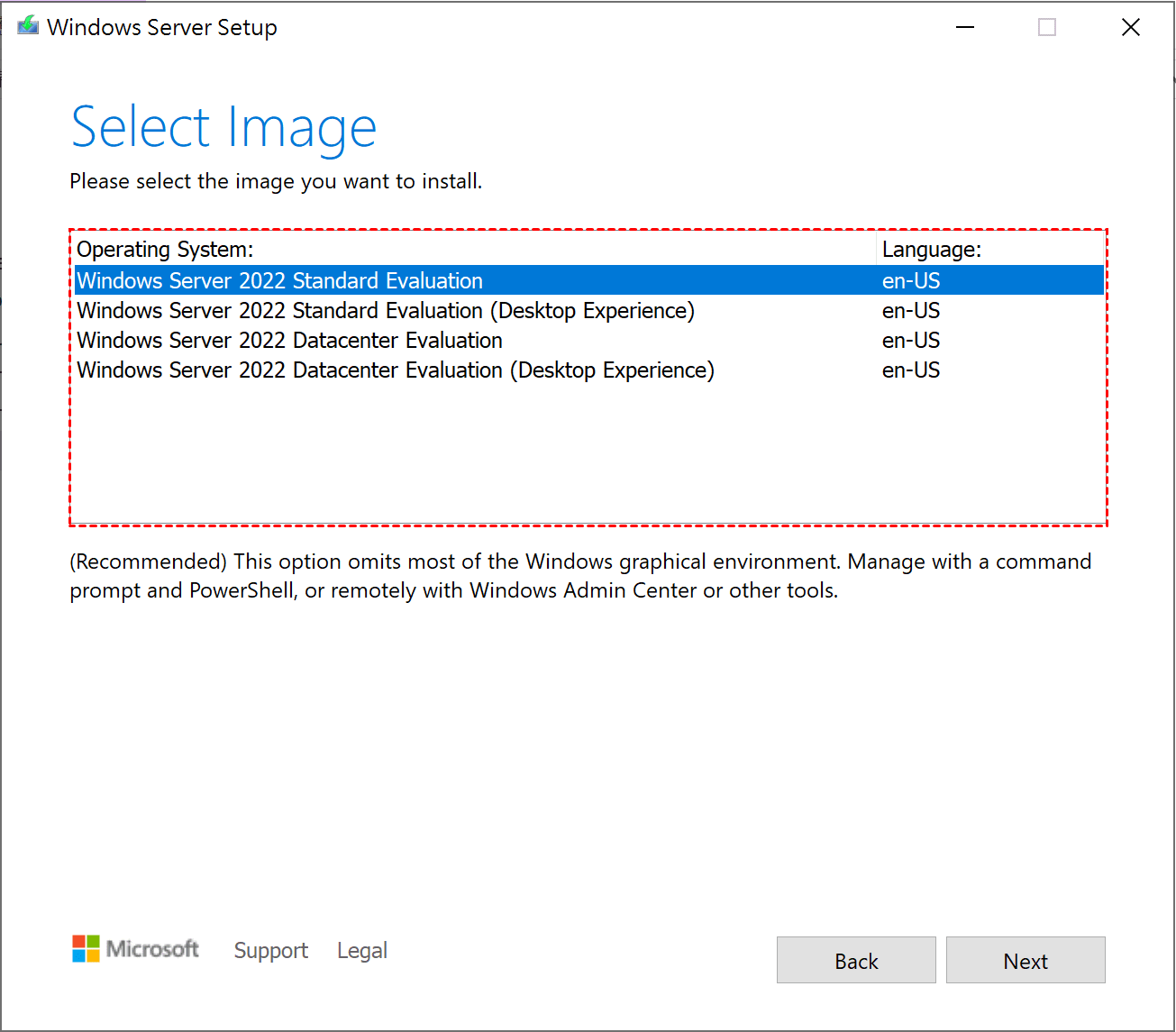Click en-US in the Standard Desktop Experience row
Image resolution: width=1176 pixels, height=1032 pixels.
pos(910,311)
